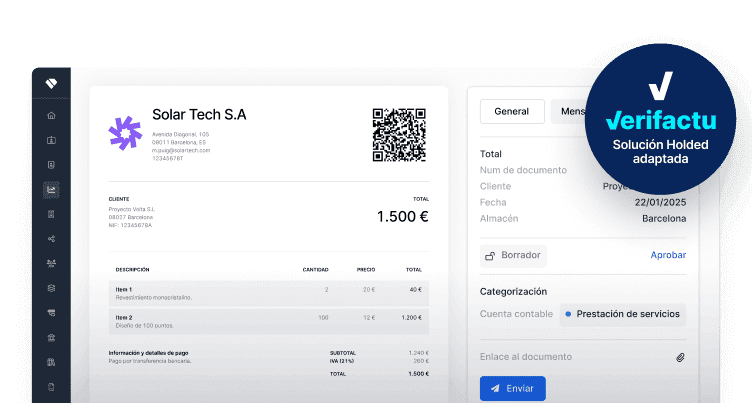The height and width of the screenshot is (403, 752).
Task: Open the stacked layers icon in the sidebar
Action: pos(51,288)
